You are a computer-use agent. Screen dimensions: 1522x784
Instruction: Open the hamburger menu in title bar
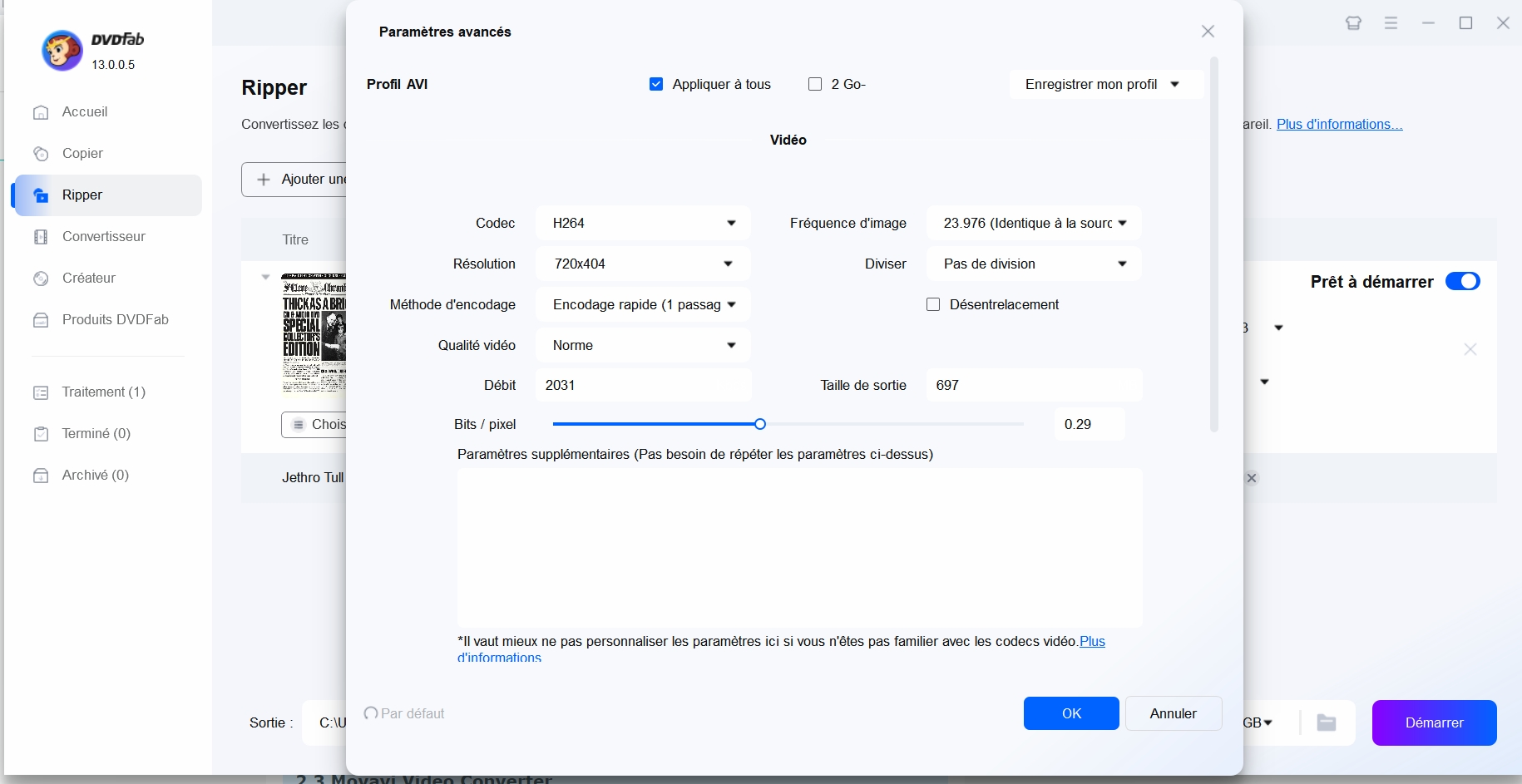pyautogui.click(x=1391, y=23)
